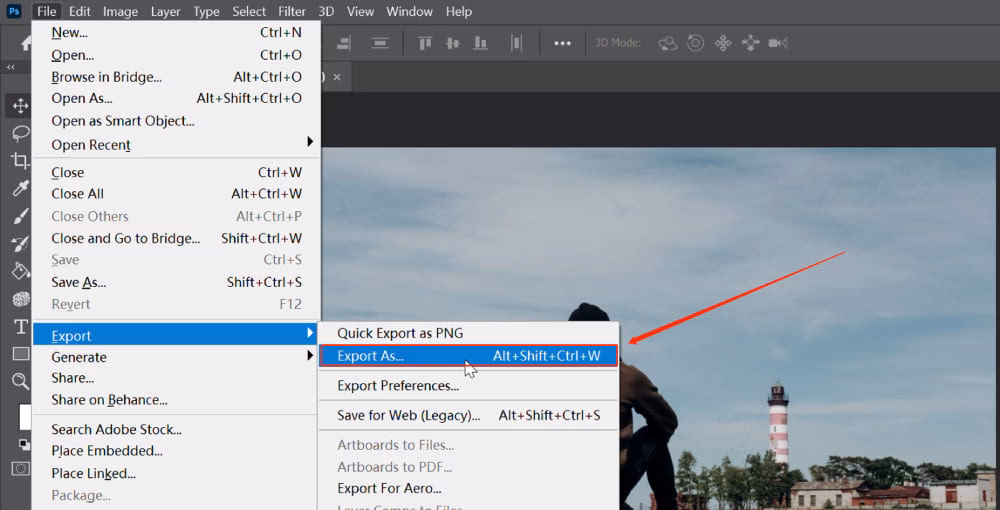Select the Move tool

20,106
